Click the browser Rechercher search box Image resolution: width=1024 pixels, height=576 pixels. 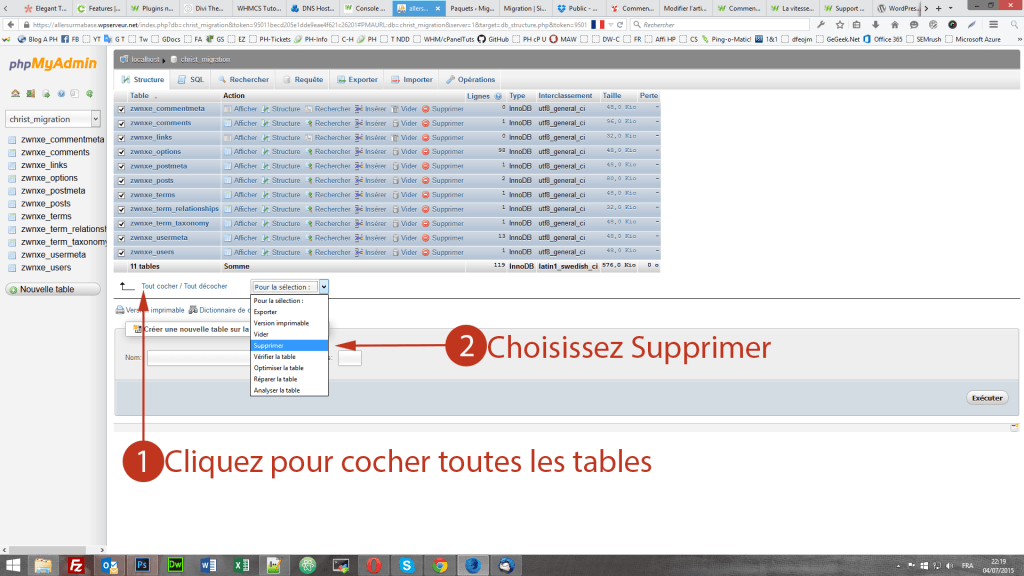coord(722,25)
